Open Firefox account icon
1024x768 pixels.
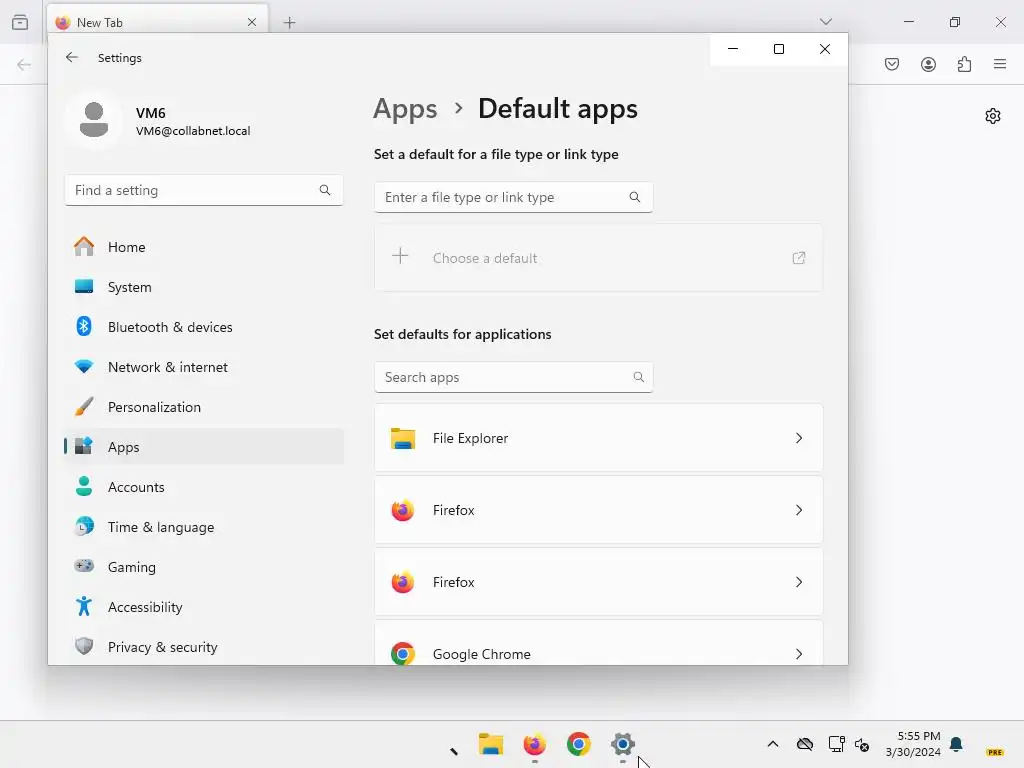pyautogui.click(x=928, y=64)
